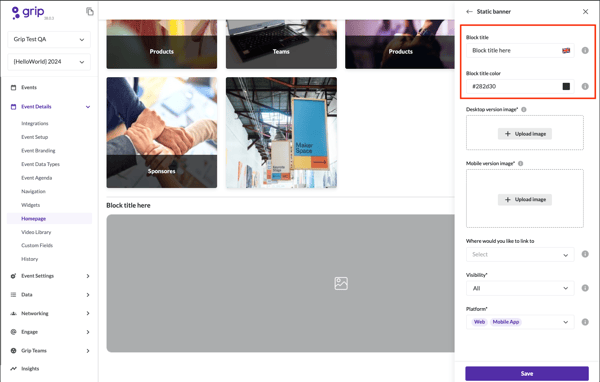
Task: Show info for Platform dropdown
Action: 585,322
